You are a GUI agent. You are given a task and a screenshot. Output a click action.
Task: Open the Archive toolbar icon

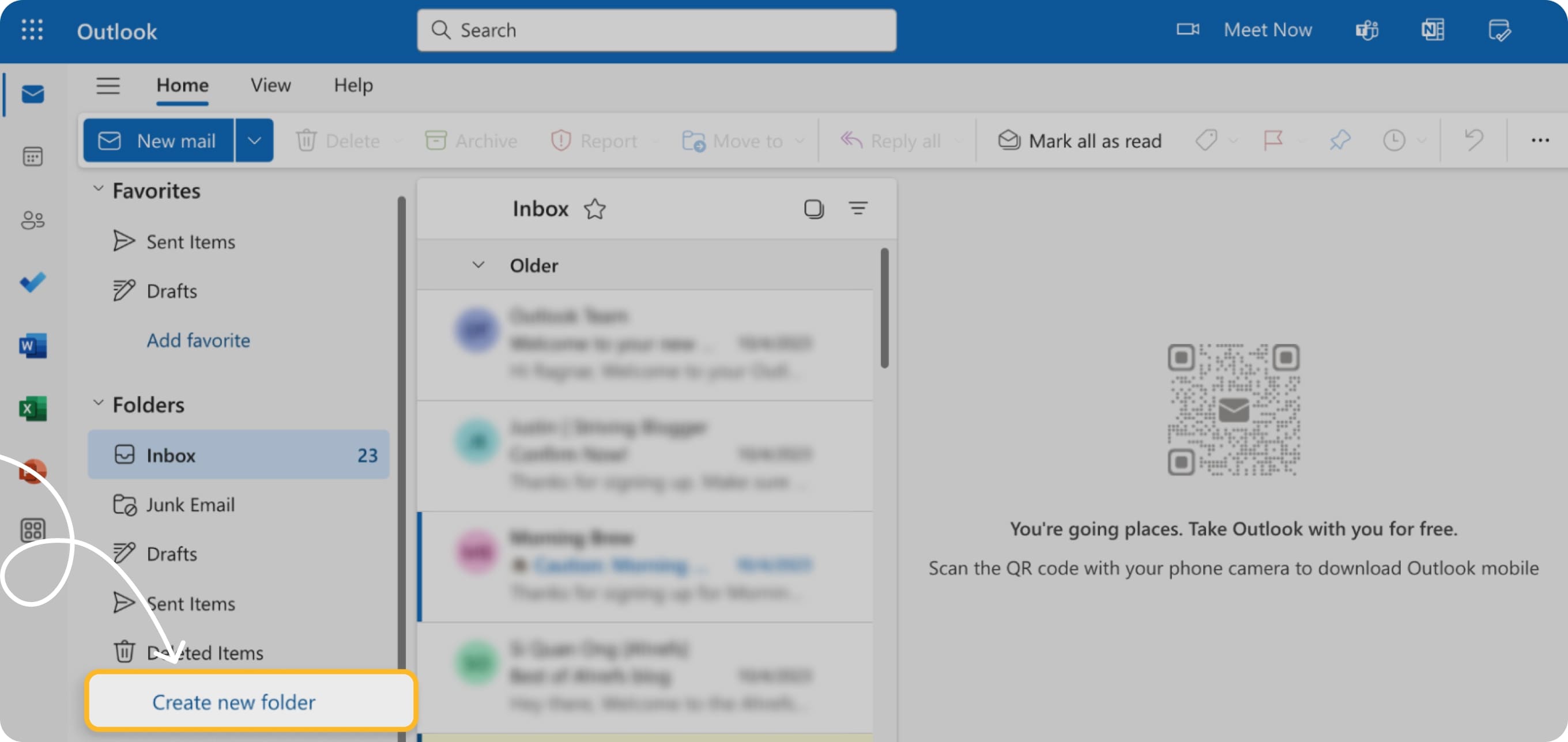click(x=472, y=141)
